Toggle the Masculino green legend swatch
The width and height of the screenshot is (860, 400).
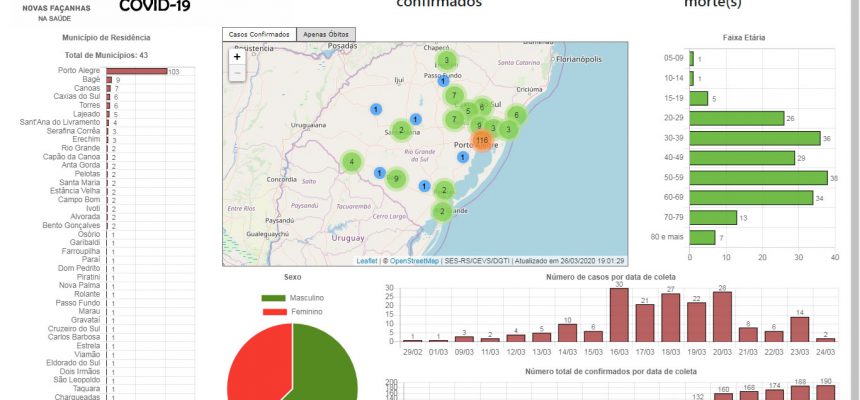click(274, 298)
